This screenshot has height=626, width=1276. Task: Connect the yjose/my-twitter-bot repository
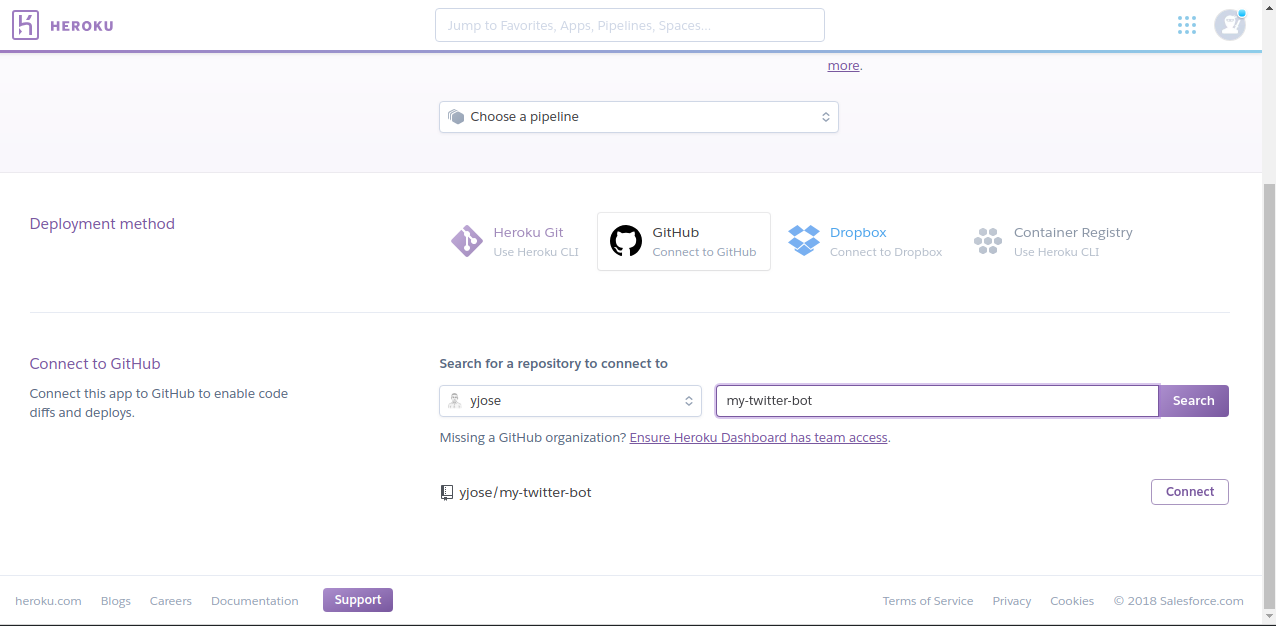[x=1190, y=492]
